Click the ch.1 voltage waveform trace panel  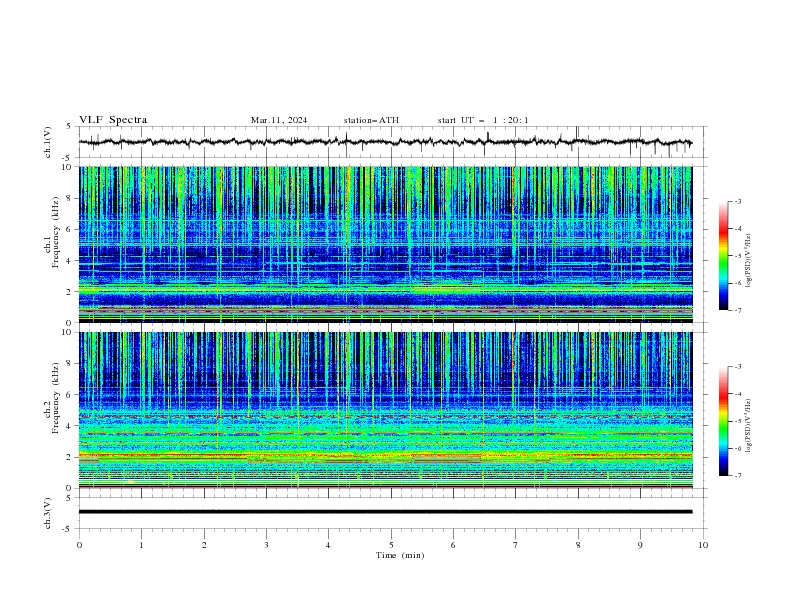point(392,142)
